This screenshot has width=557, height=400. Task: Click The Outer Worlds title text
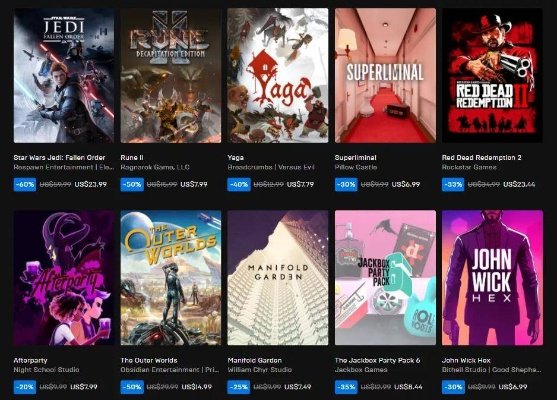tap(149, 360)
